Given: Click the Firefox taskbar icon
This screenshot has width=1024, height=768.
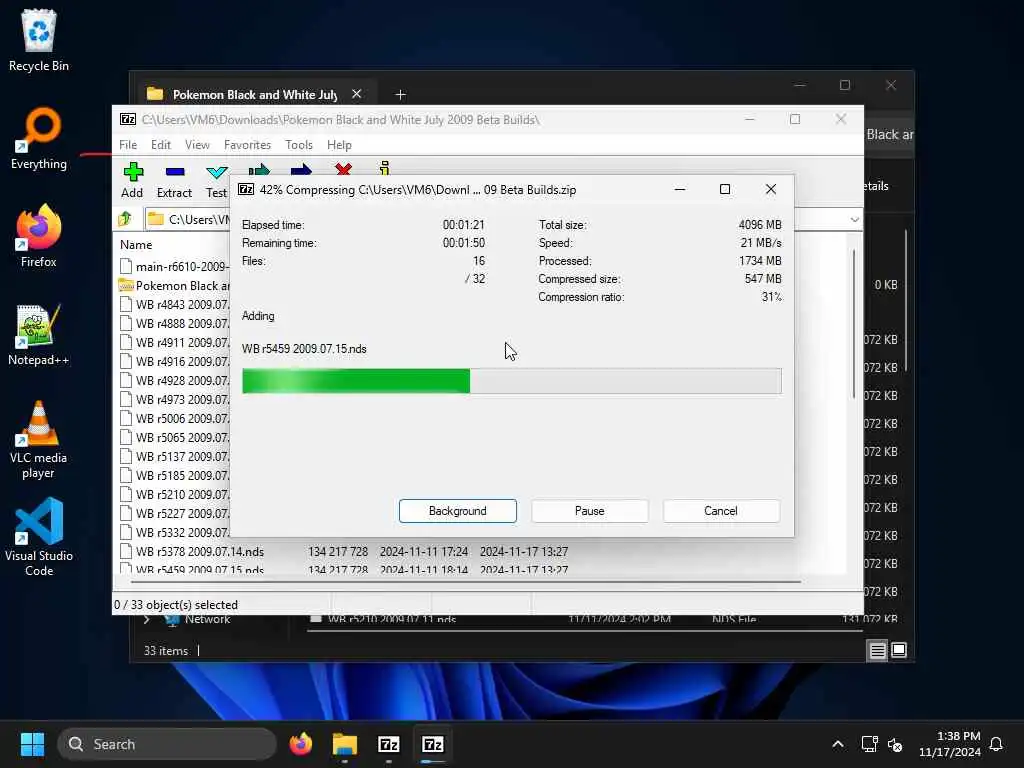Looking at the screenshot, I should (x=300, y=744).
